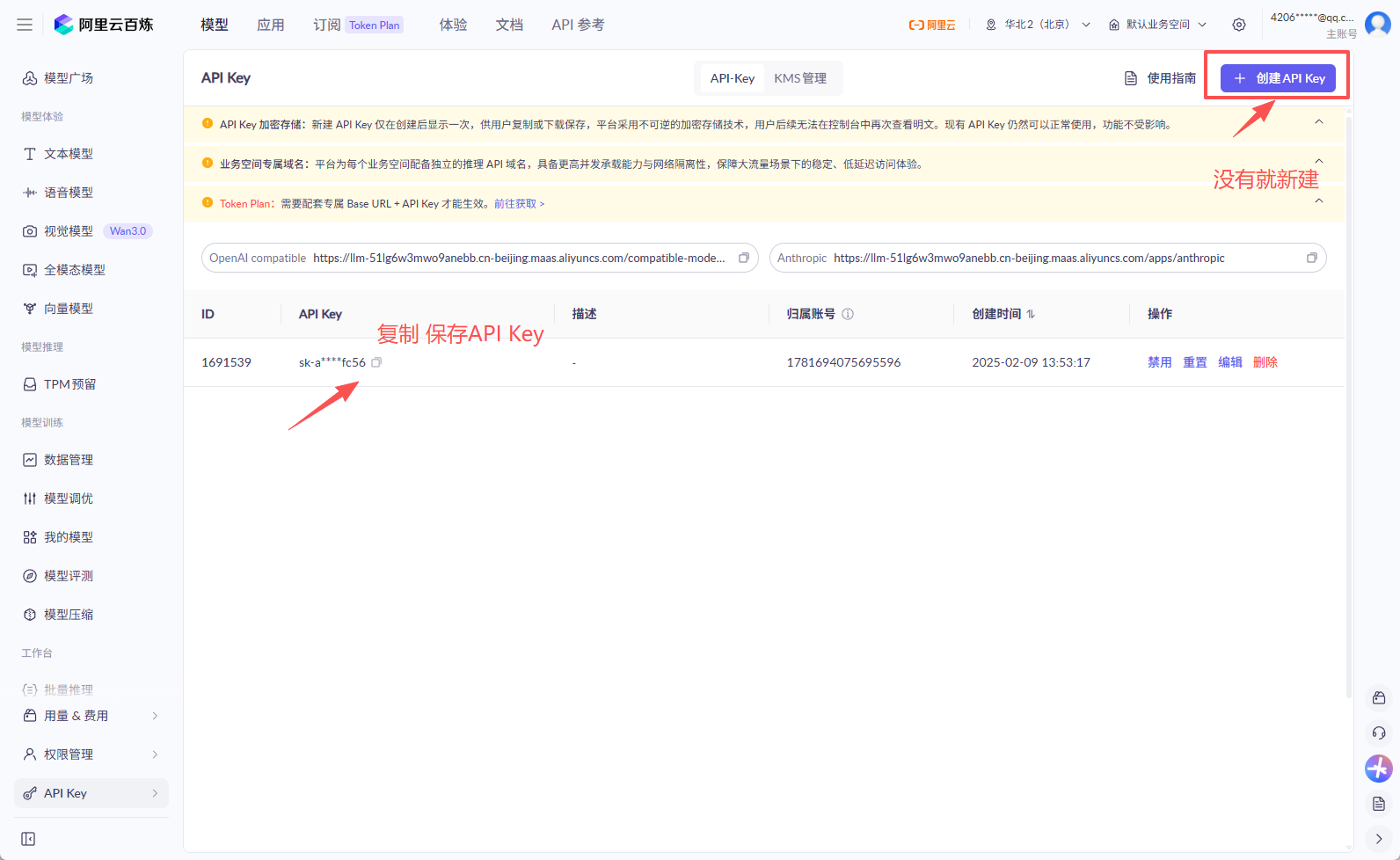Follow the 前往获取 link
The image size is (1400, 860).
tap(519, 204)
